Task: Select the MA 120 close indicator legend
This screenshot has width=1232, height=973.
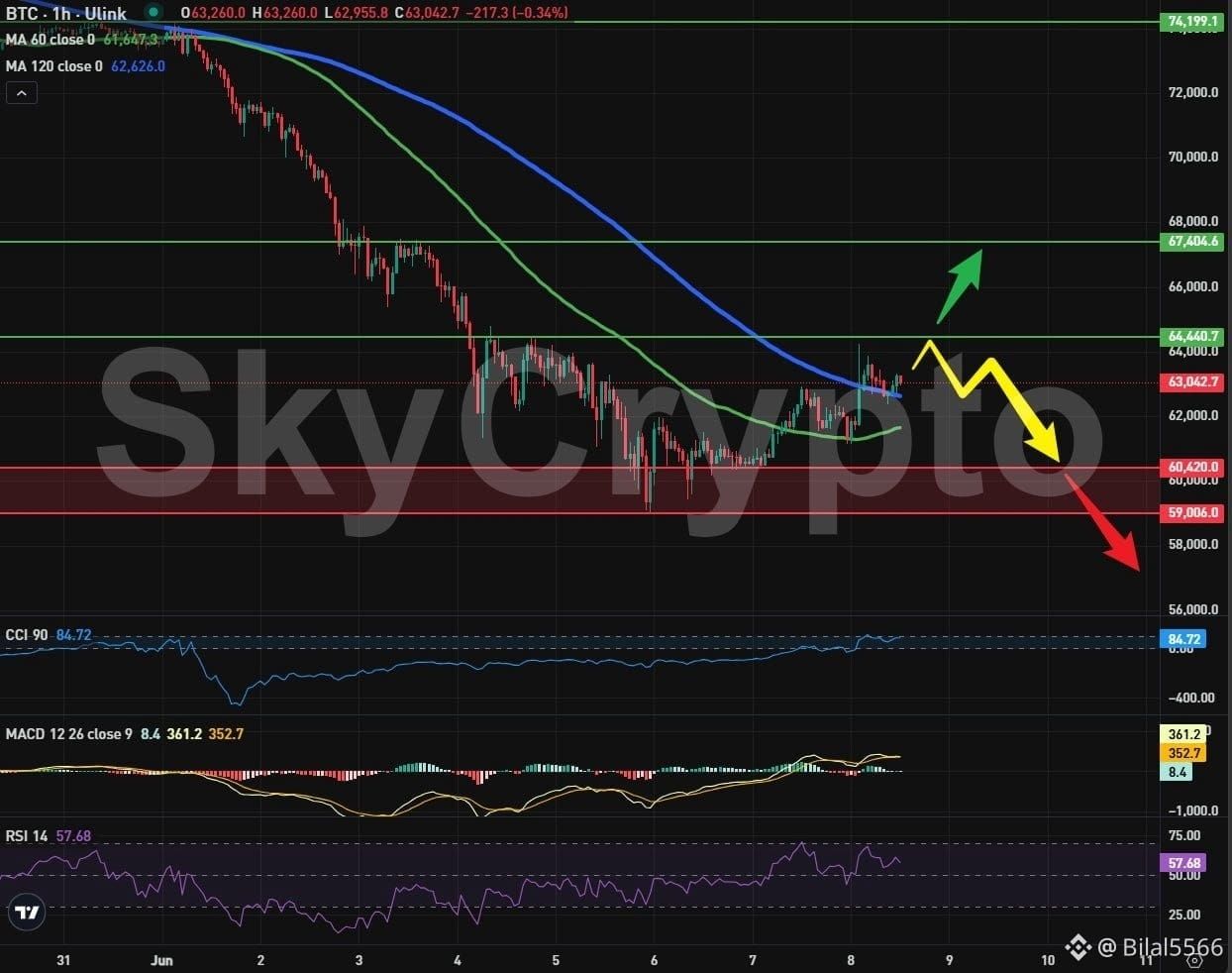Action: coord(54,66)
